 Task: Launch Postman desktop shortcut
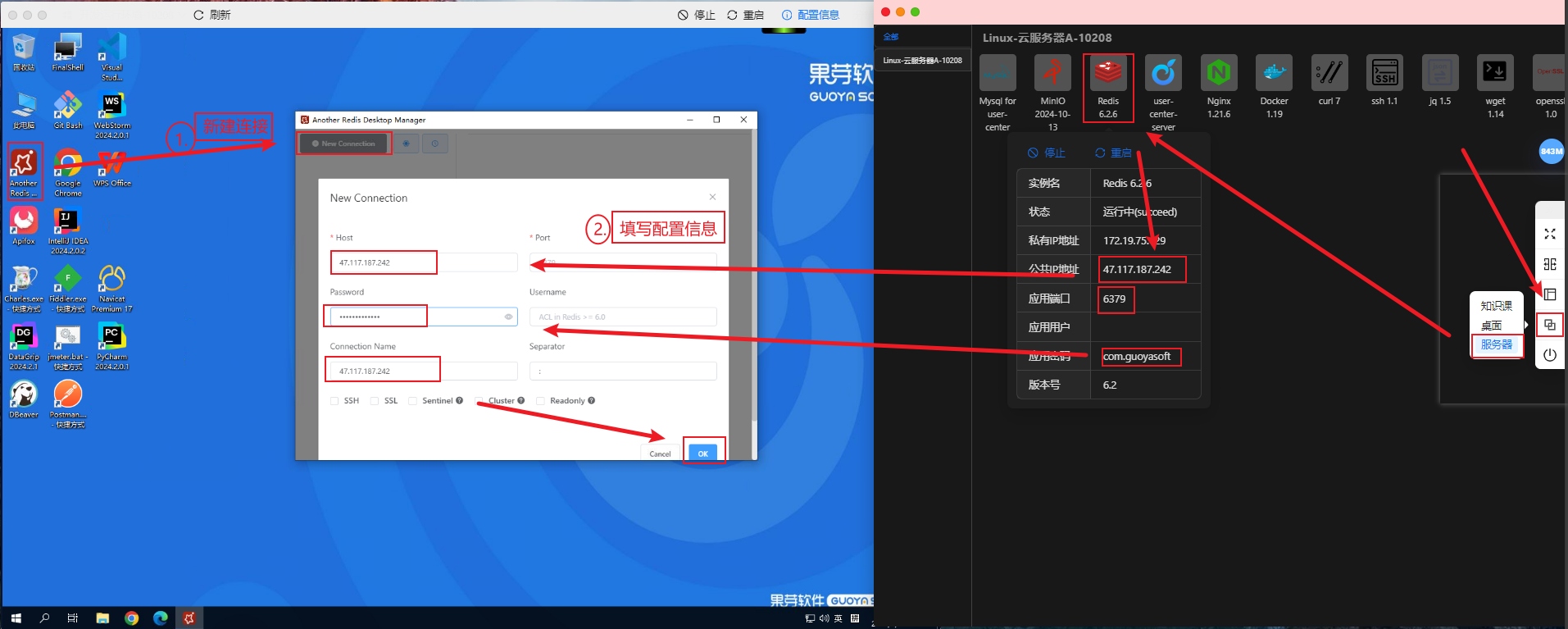(x=68, y=405)
